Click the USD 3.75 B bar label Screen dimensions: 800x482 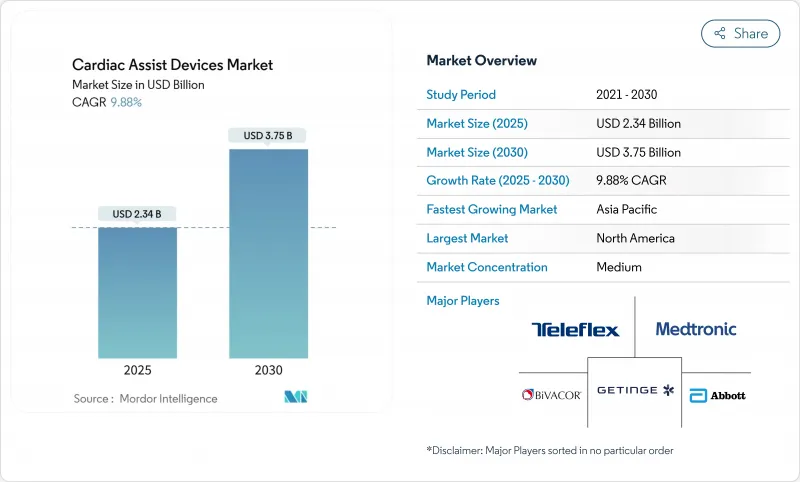tap(268, 135)
